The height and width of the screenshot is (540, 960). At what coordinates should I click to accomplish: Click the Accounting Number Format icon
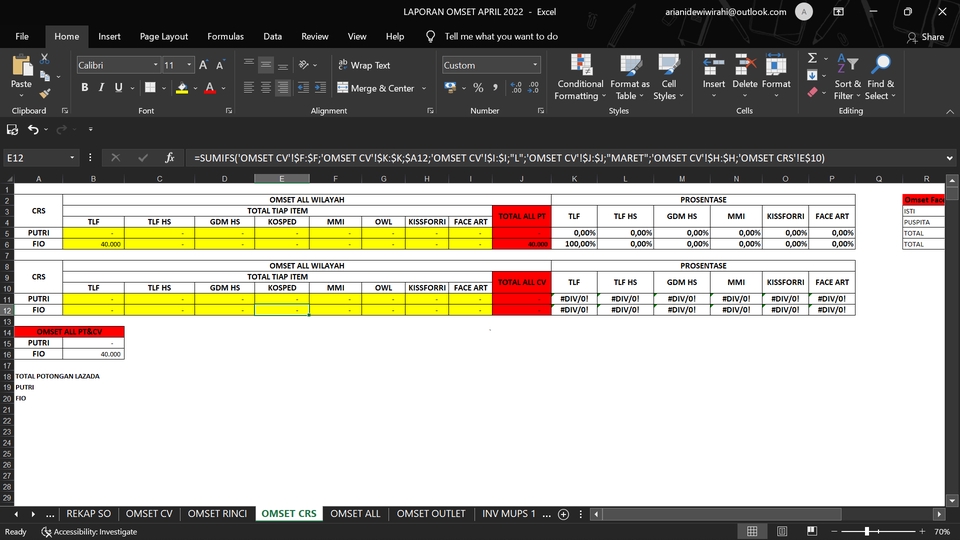451,88
